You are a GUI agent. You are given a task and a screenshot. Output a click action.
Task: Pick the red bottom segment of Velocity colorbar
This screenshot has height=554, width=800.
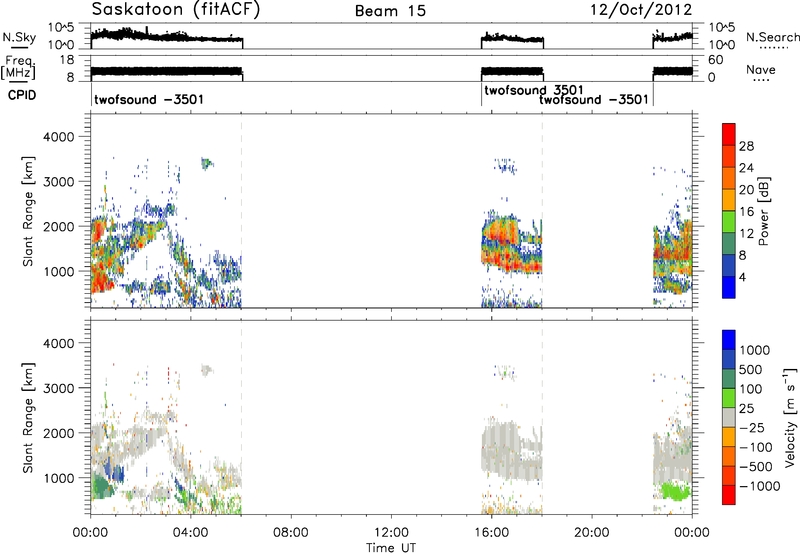(729, 495)
